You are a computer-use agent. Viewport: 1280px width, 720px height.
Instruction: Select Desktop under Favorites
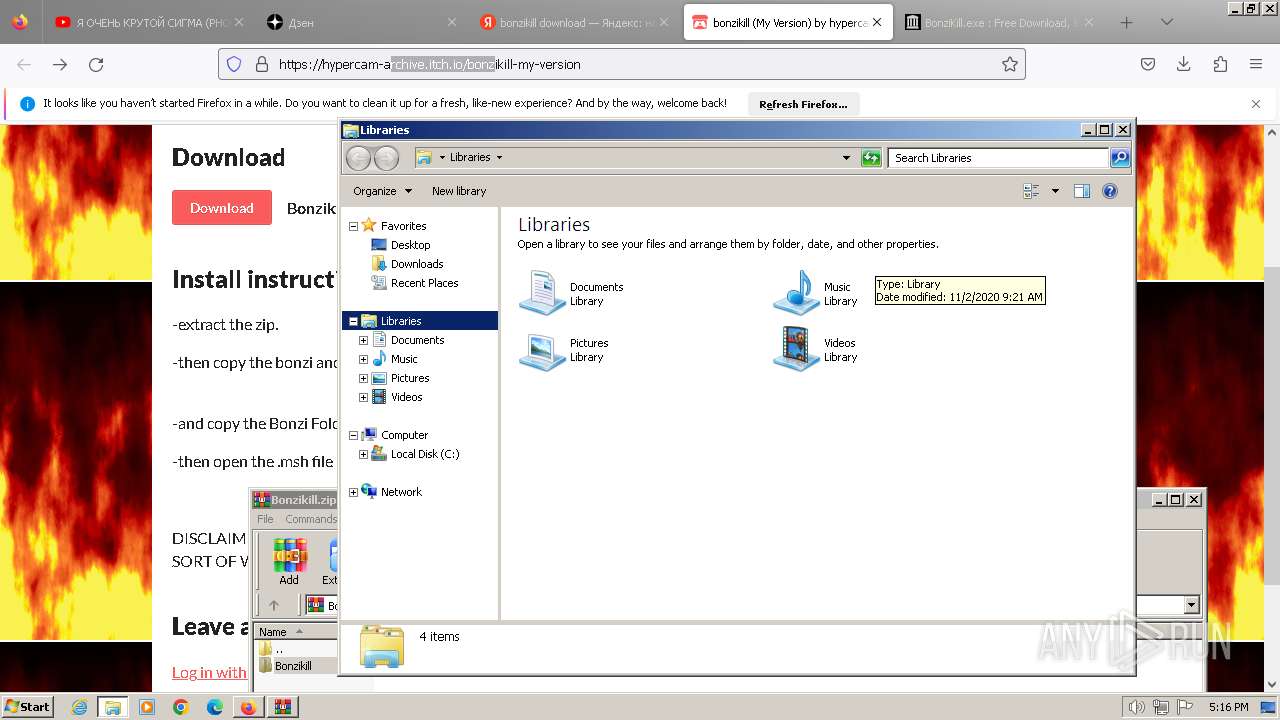click(410, 245)
